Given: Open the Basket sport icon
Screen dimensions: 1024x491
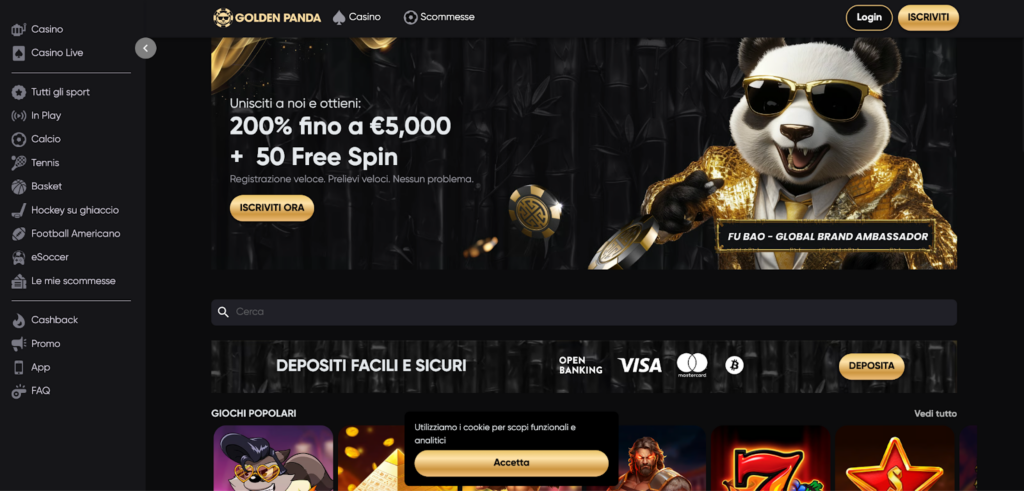Looking at the screenshot, I should pyautogui.click(x=19, y=186).
